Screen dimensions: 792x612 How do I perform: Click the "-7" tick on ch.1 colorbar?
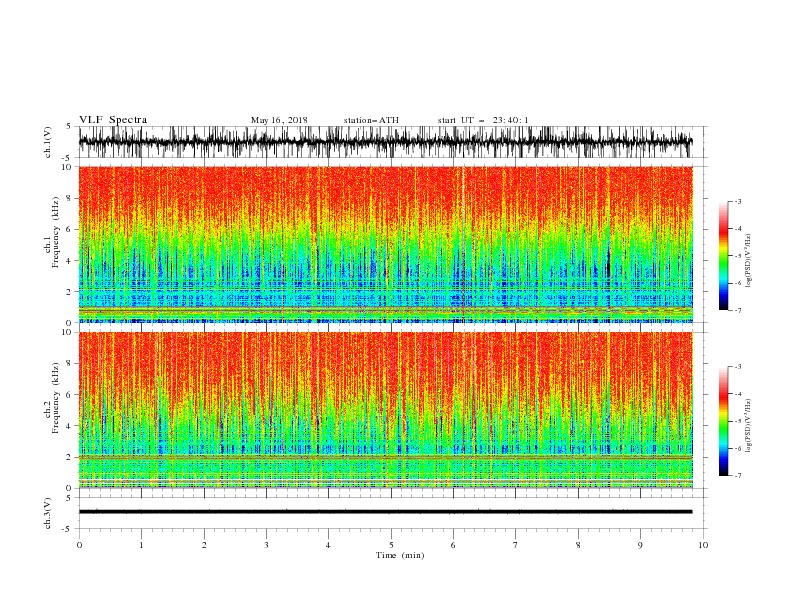[x=737, y=310]
